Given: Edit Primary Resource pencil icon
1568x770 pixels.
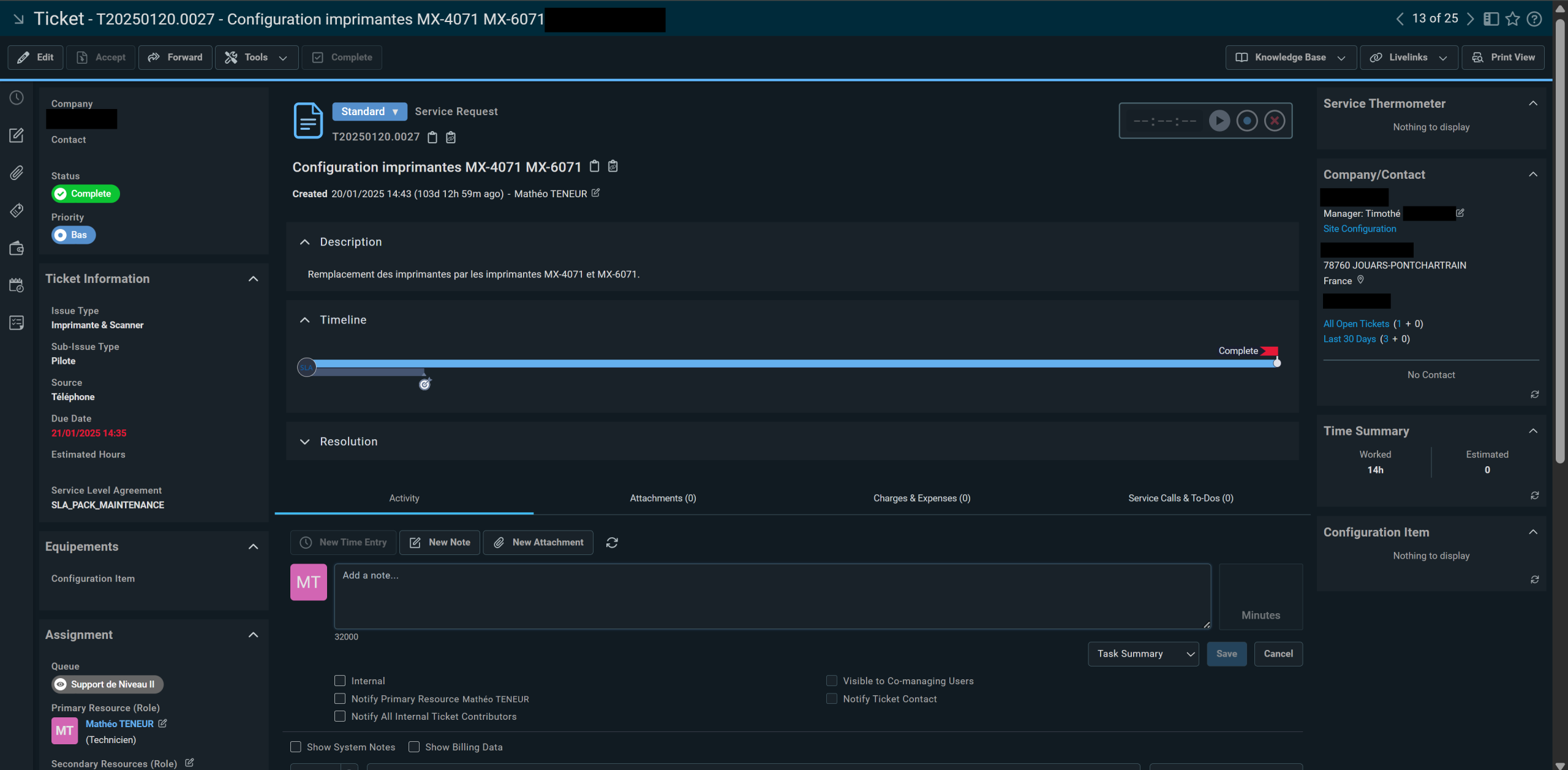Looking at the screenshot, I should (163, 723).
